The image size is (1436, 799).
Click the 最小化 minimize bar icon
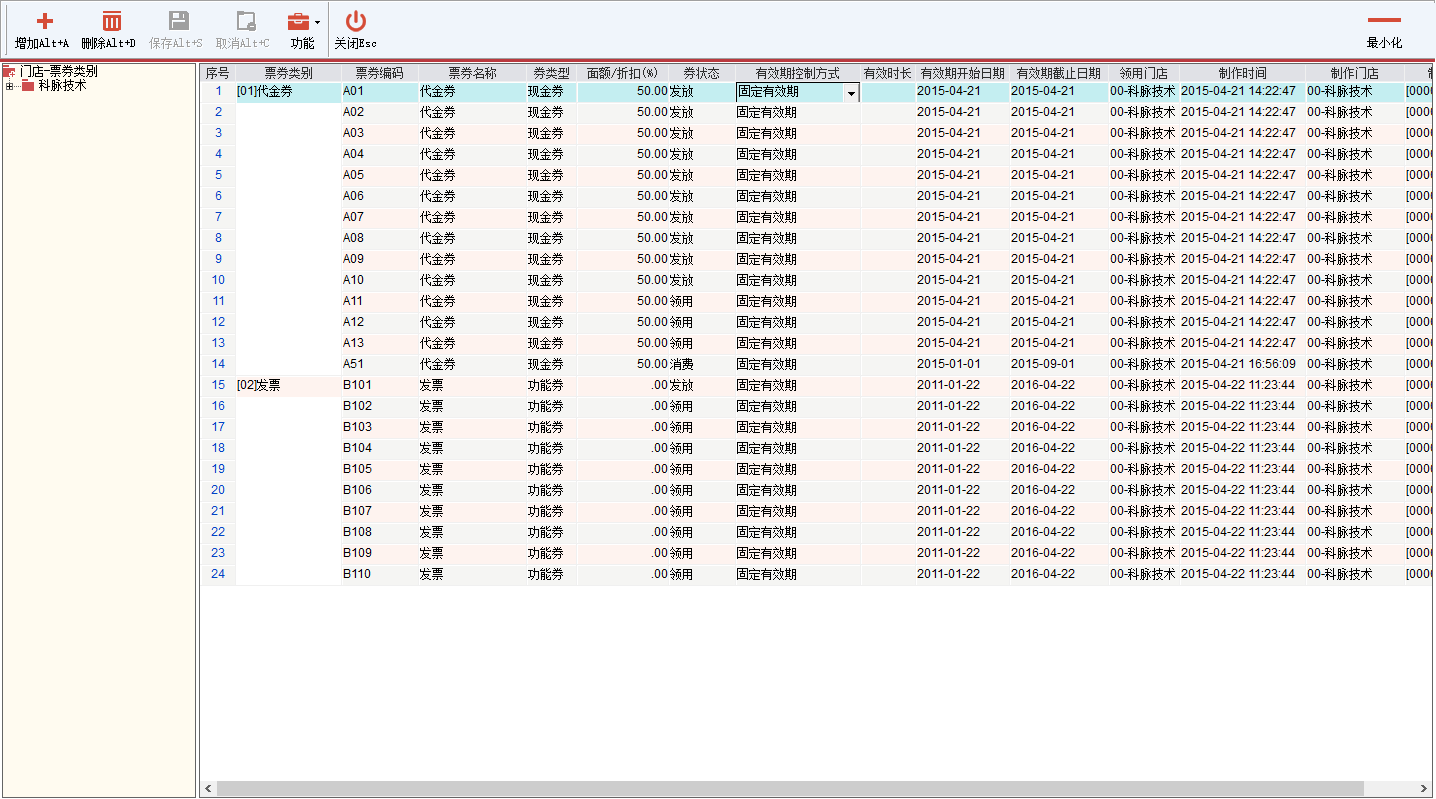pyautogui.click(x=1384, y=19)
